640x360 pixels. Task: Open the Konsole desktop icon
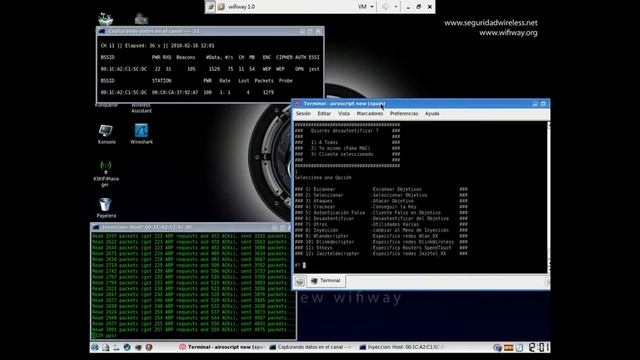tap(106, 134)
